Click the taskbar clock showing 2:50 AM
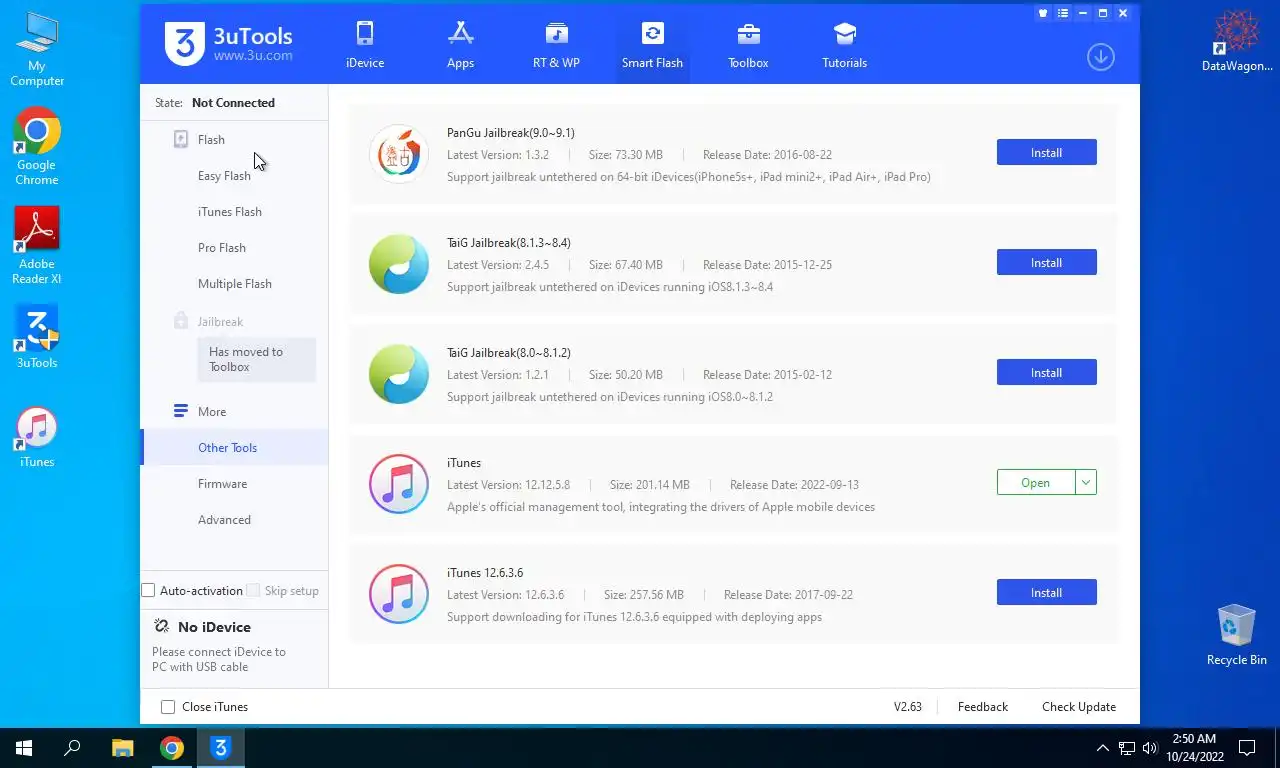1280x768 pixels. point(1194,747)
